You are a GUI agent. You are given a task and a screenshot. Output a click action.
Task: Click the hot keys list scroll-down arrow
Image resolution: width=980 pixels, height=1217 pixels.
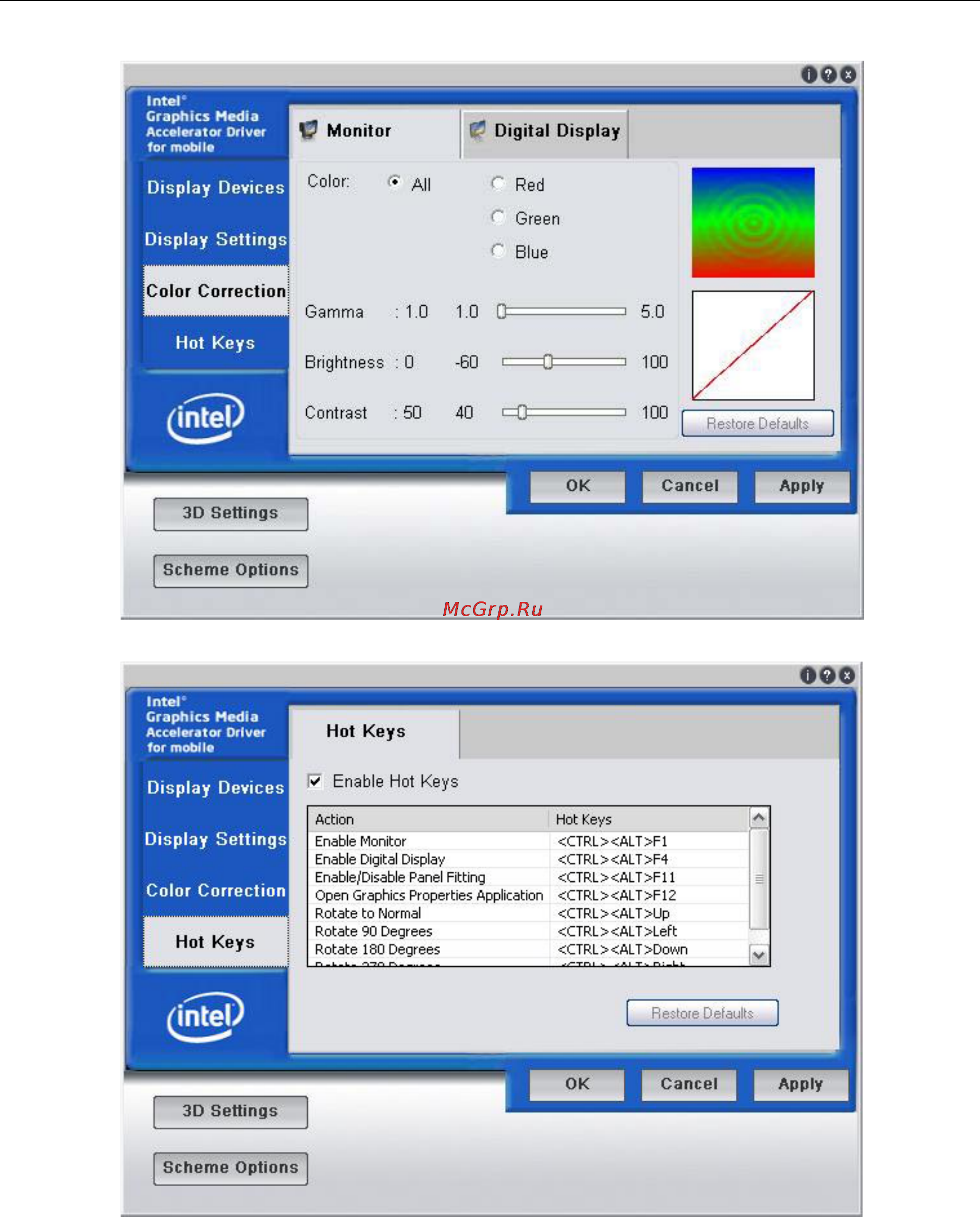[x=759, y=955]
